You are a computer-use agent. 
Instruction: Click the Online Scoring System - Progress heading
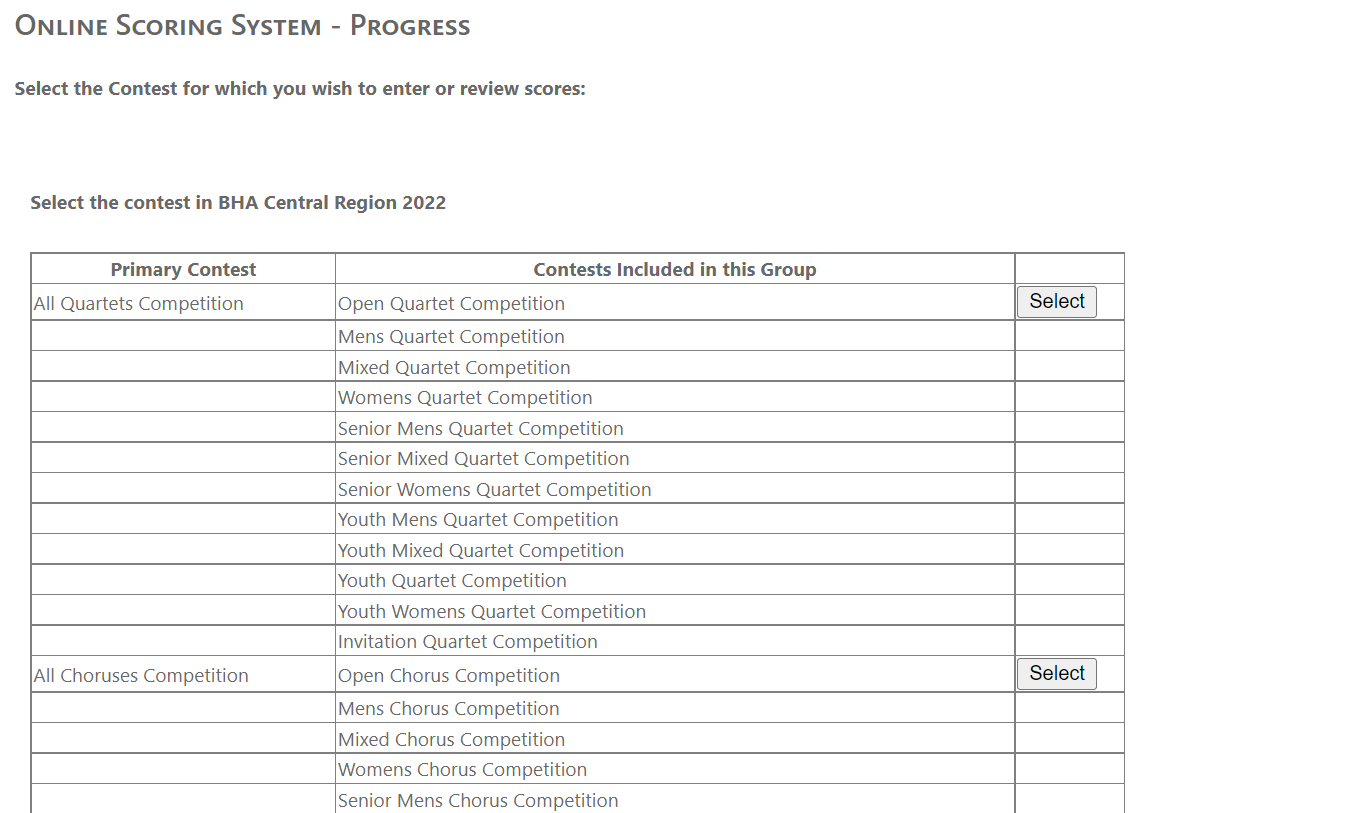pyautogui.click(x=242, y=26)
